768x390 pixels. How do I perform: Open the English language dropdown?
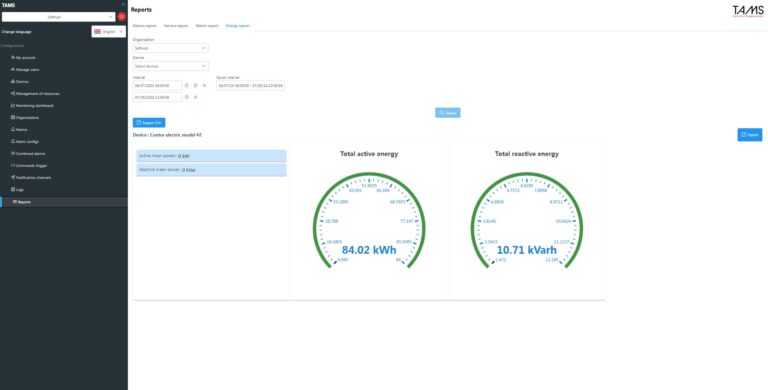(x=109, y=31)
